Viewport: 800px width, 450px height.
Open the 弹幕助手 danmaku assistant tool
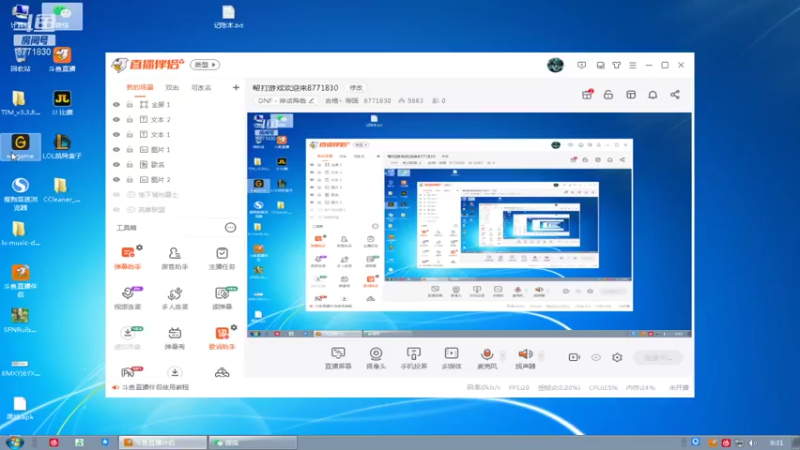click(128, 258)
